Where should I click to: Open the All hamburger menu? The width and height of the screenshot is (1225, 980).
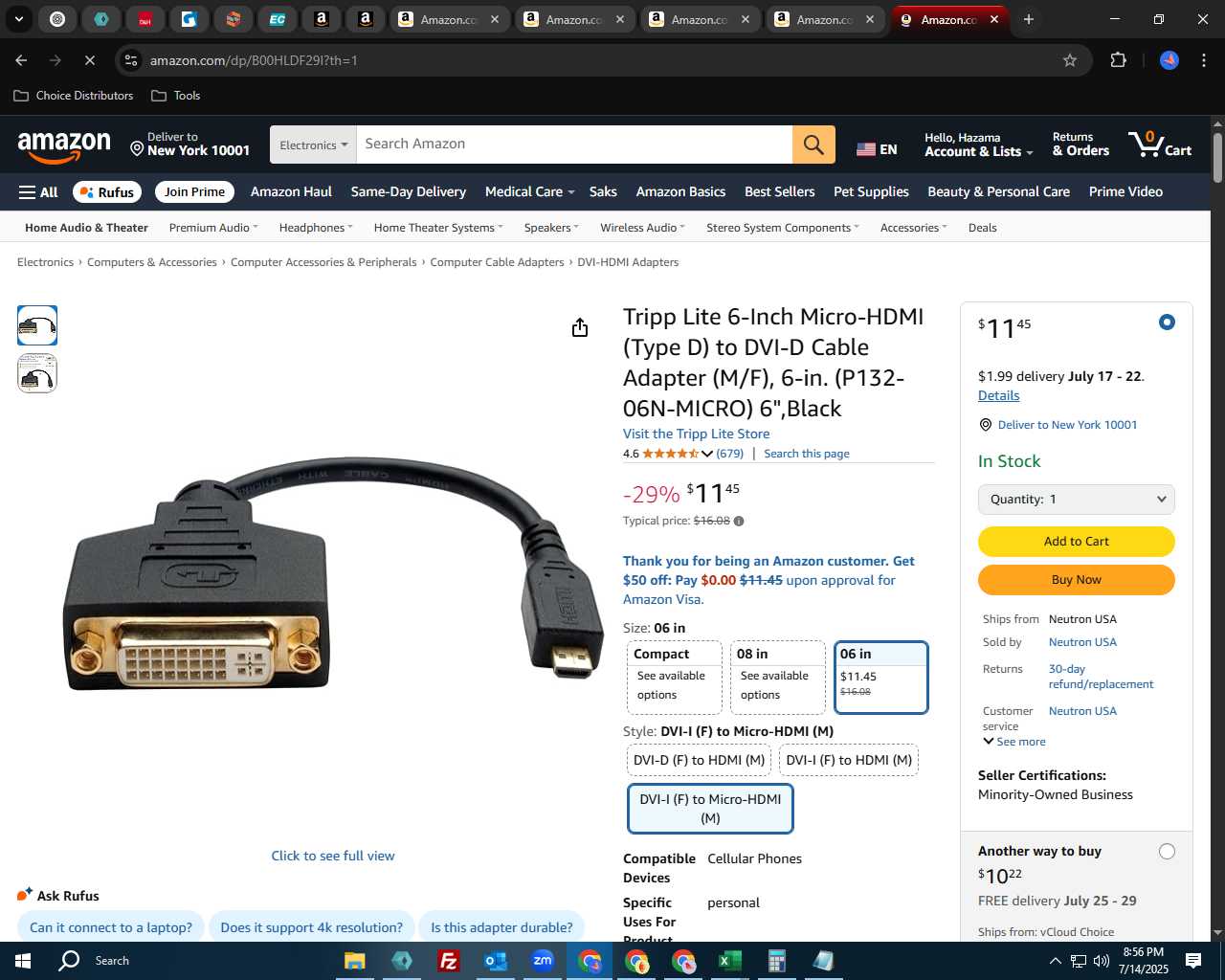[x=38, y=192]
